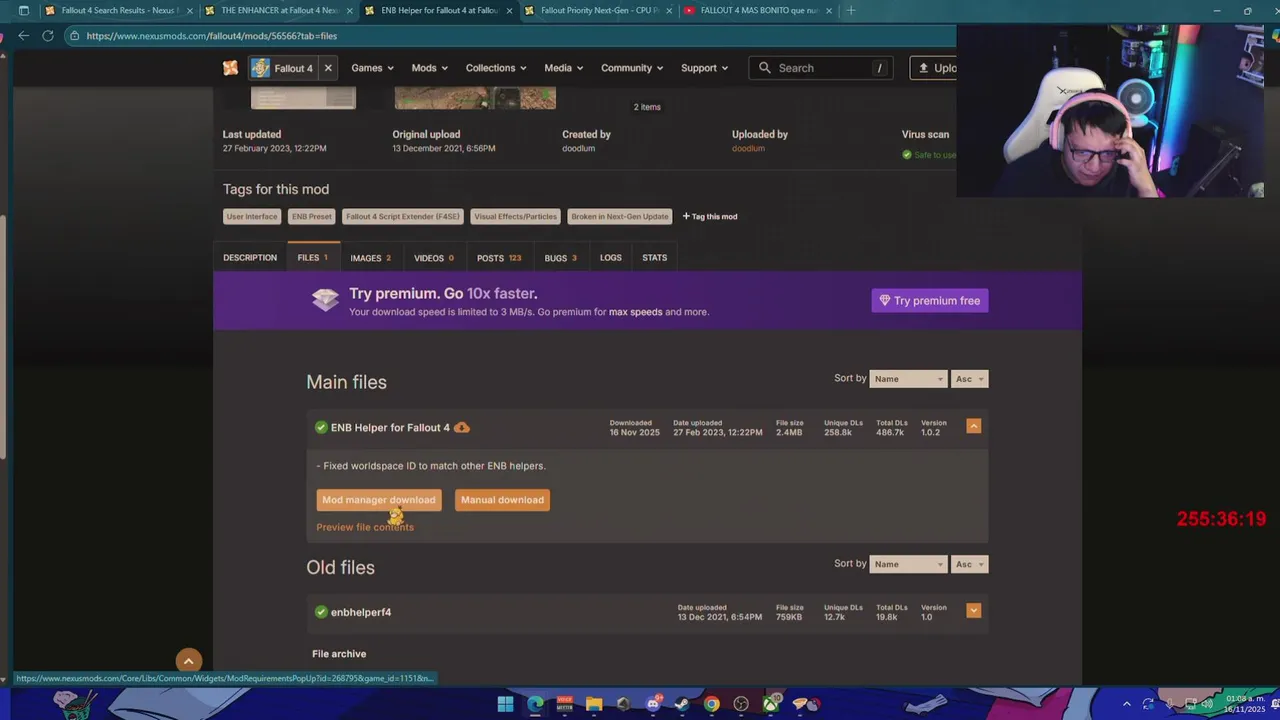Click the Upload button in navbar
This screenshot has height=720, width=1280.
(933, 68)
